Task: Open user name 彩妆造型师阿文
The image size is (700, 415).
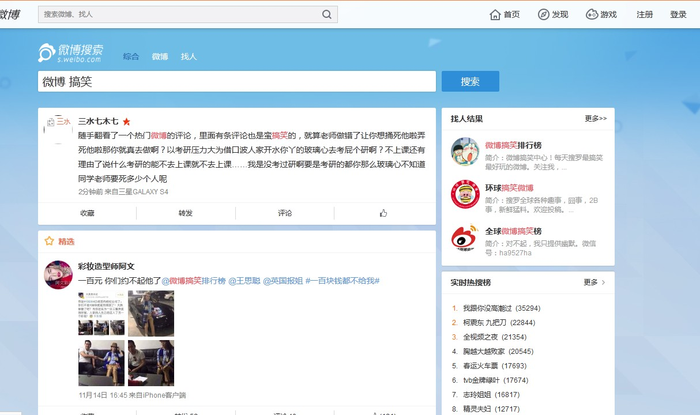Action: pyautogui.click(x=106, y=266)
